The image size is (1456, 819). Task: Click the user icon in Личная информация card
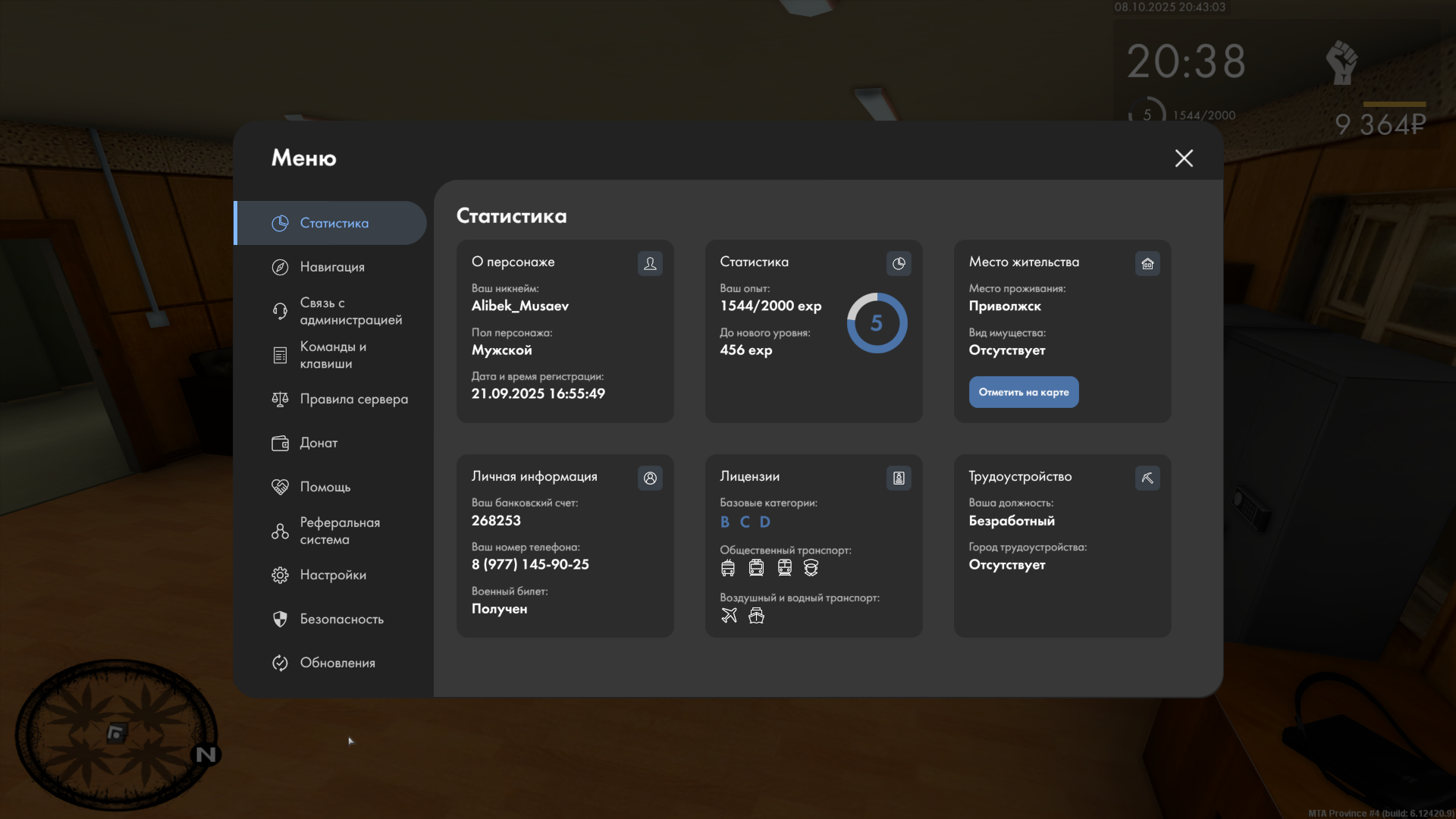click(x=650, y=478)
